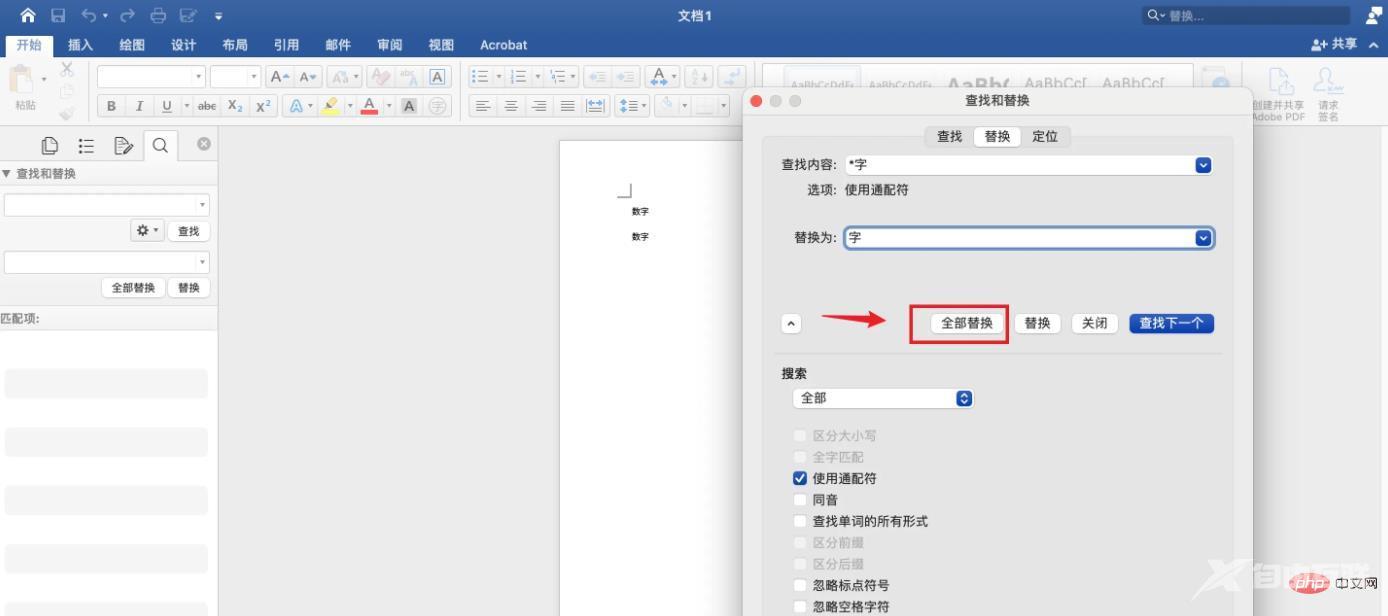Click the center text alignment icon
The width and height of the screenshot is (1388, 616).
click(x=511, y=106)
